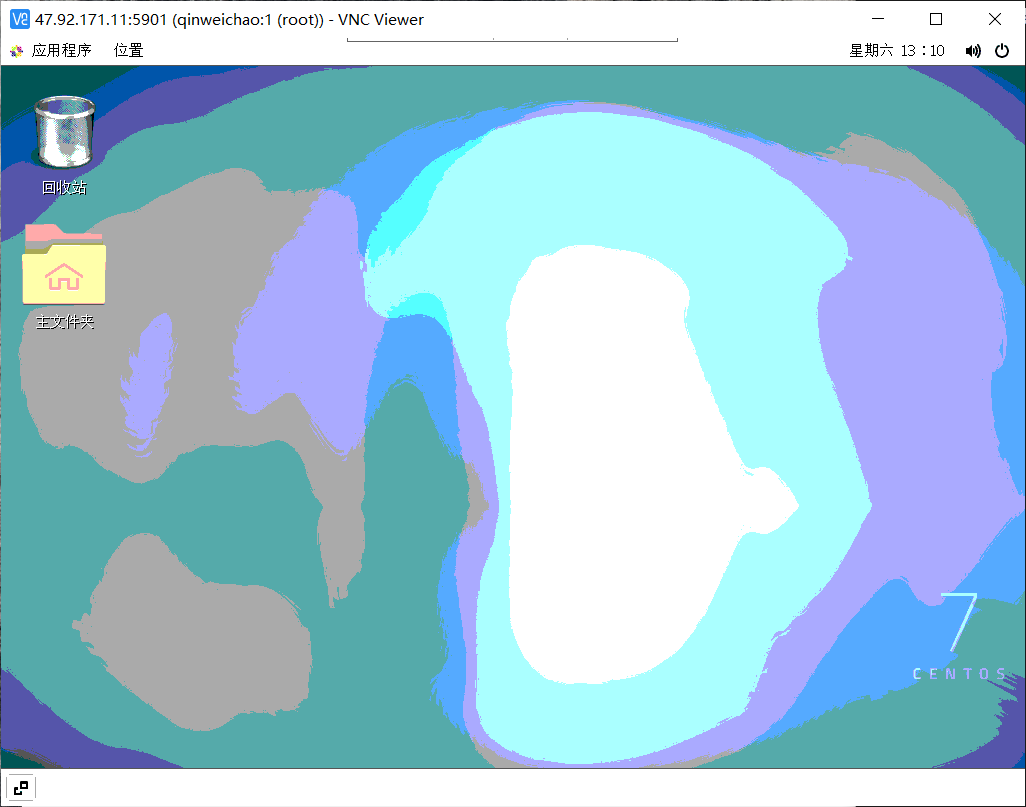Open the 位置 places menu
The height and width of the screenshot is (807, 1026).
[x=129, y=50]
